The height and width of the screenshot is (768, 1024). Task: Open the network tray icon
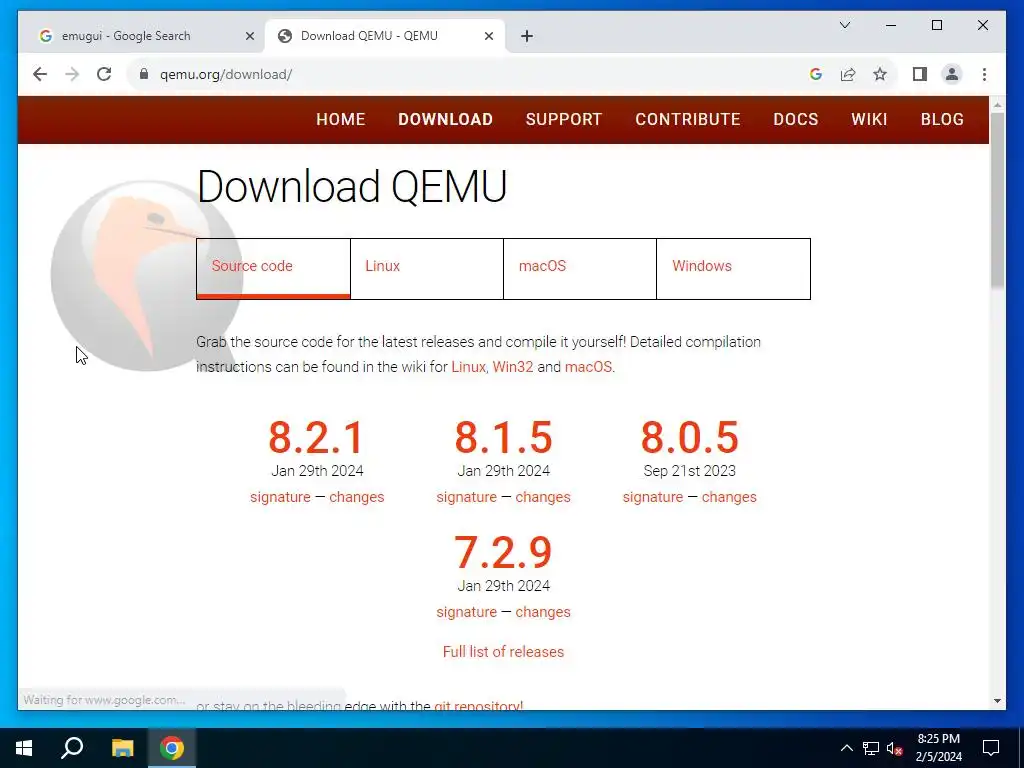click(x=871, y=748)
